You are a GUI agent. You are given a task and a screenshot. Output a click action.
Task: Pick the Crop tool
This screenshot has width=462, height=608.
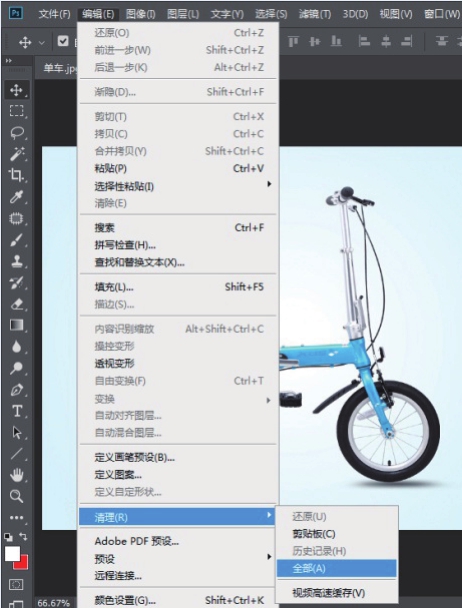coord(16,175)
